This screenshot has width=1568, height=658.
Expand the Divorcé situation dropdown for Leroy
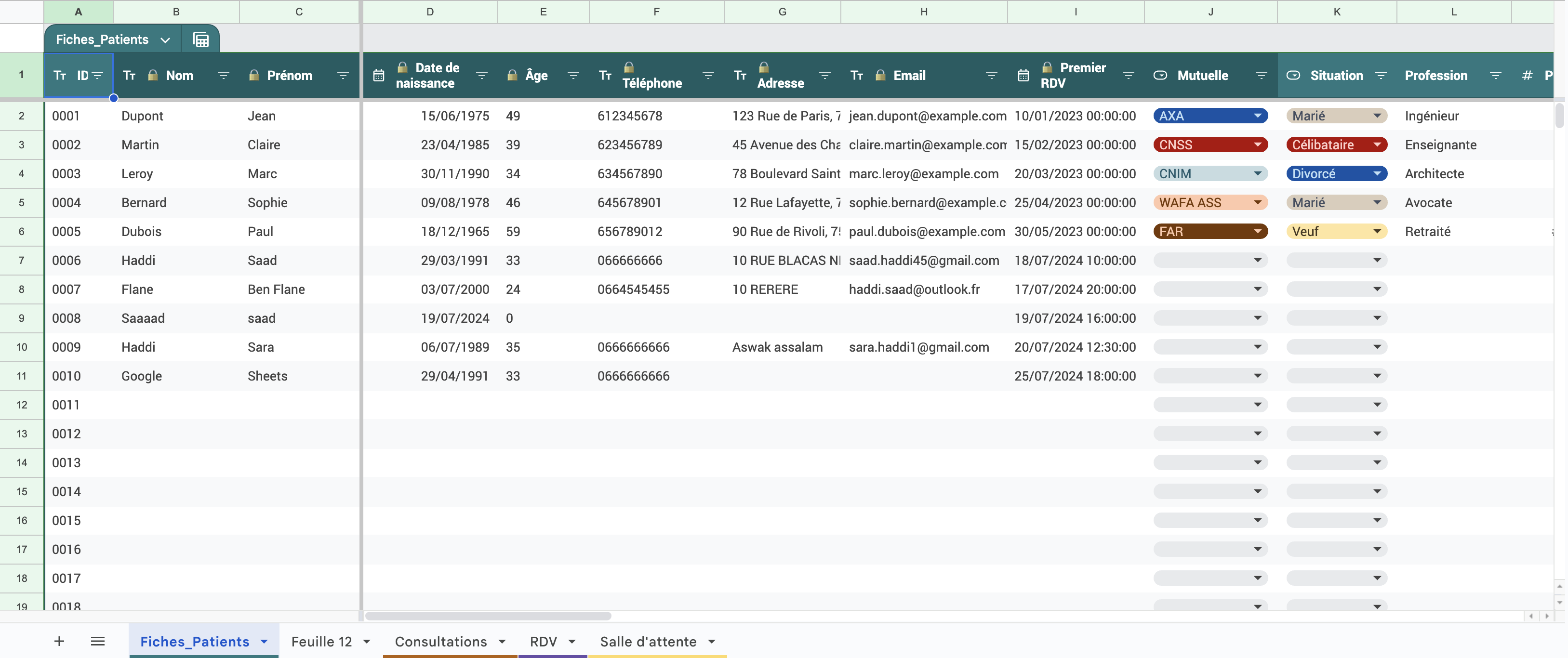tap(1377, 173)
